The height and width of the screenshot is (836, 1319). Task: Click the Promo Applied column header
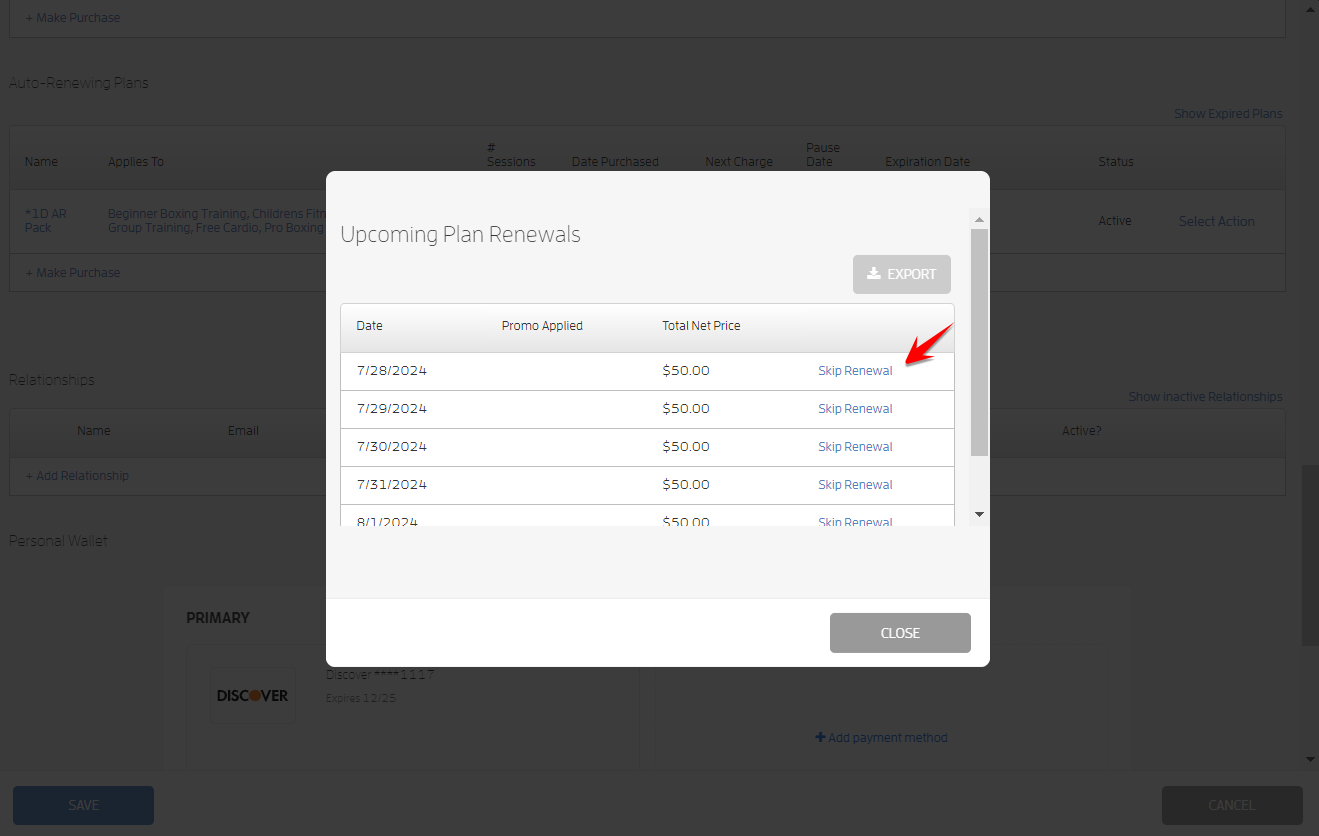542,326
